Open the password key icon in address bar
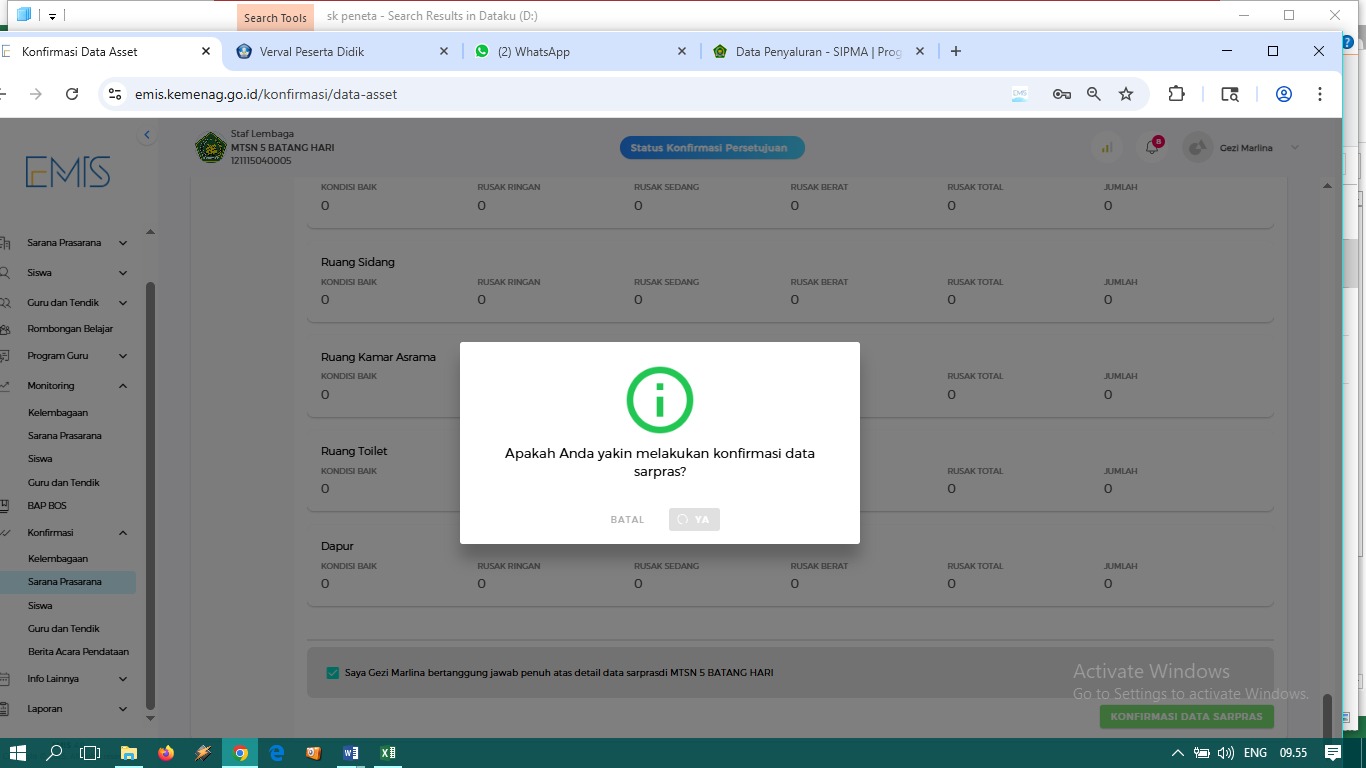The image size is (1366, 768). 1061,94
